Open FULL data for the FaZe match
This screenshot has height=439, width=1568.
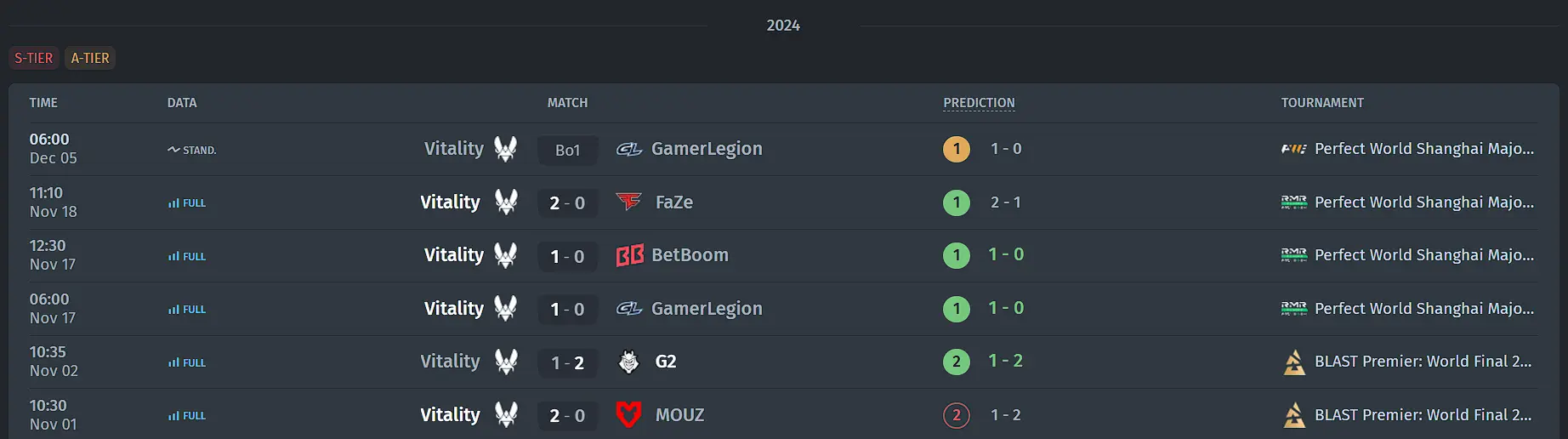(x=187, y=203)
